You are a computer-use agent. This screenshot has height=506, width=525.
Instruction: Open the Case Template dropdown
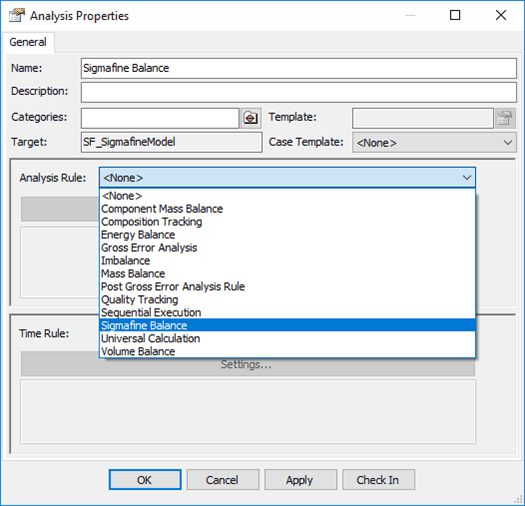[x=434, y=143]
